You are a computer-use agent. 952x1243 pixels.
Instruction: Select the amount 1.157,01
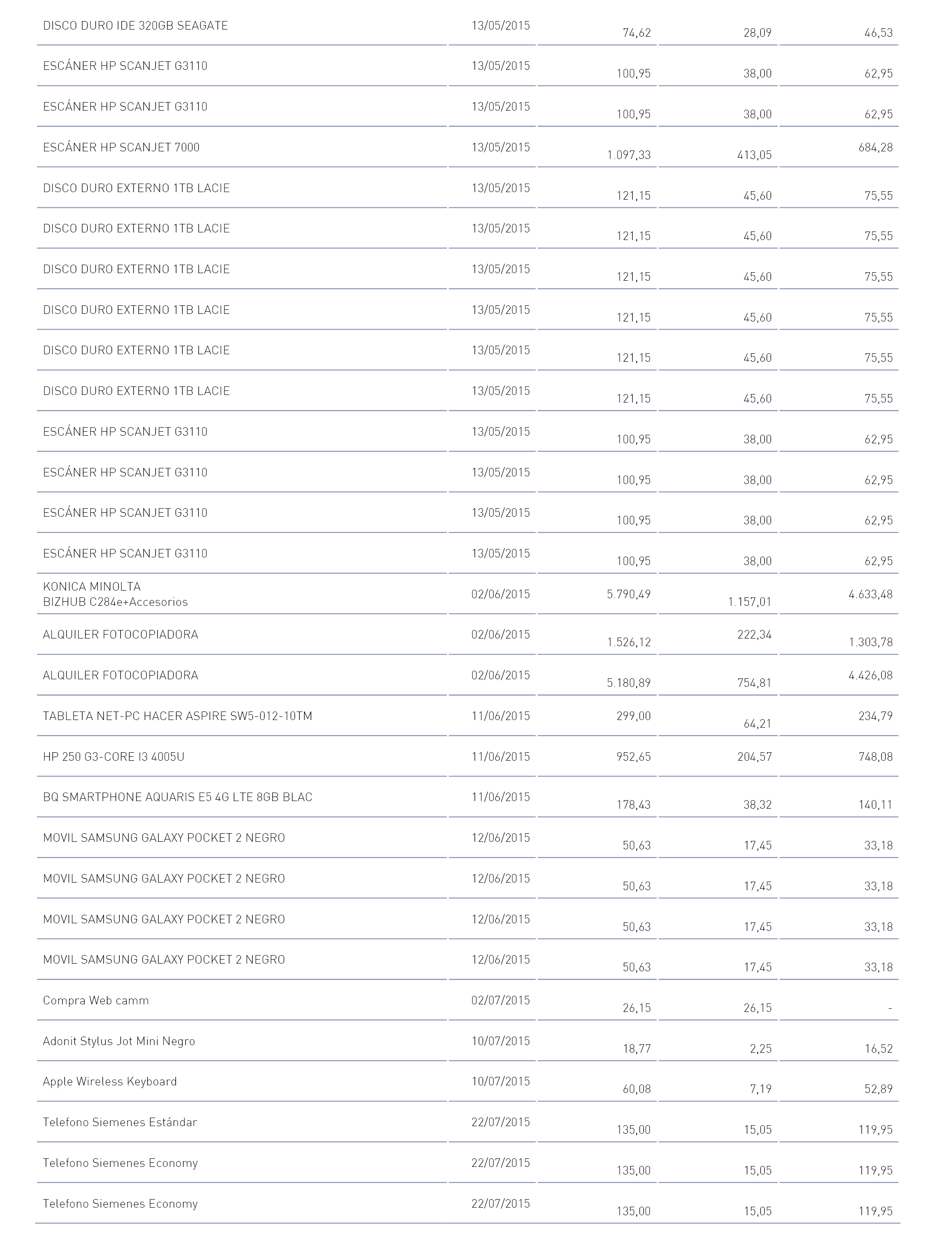coord(750,602)
